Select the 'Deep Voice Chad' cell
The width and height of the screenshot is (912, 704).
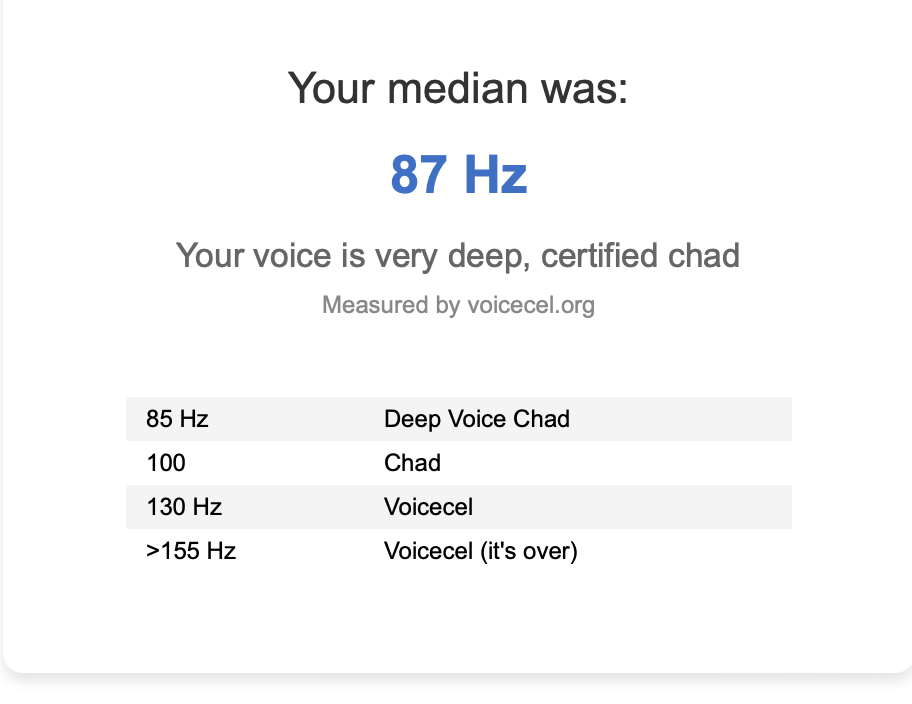477,419
